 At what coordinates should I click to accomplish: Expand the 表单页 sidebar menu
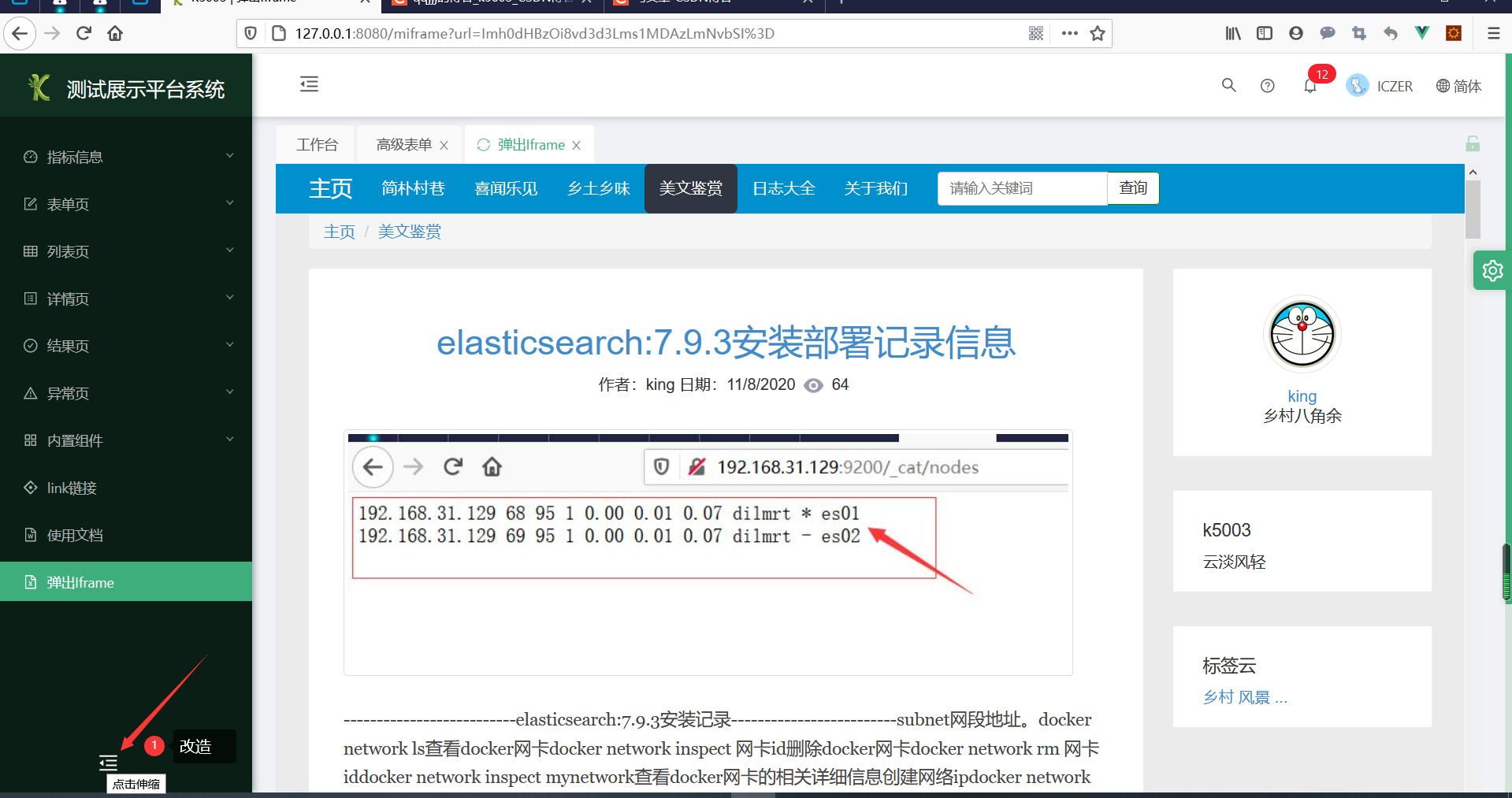point(126,204)
